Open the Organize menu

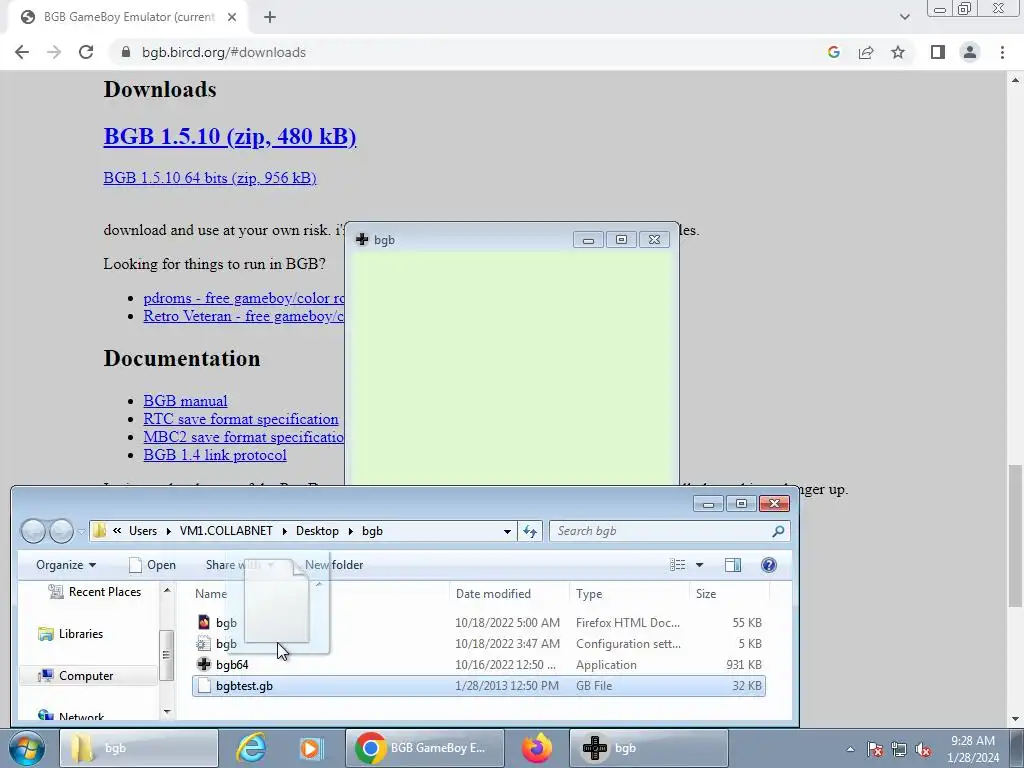tap(66, 565)
